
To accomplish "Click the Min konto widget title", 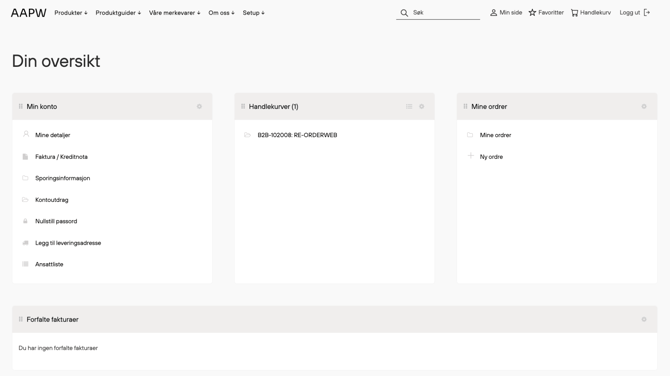I will click(x=41, y=106).
